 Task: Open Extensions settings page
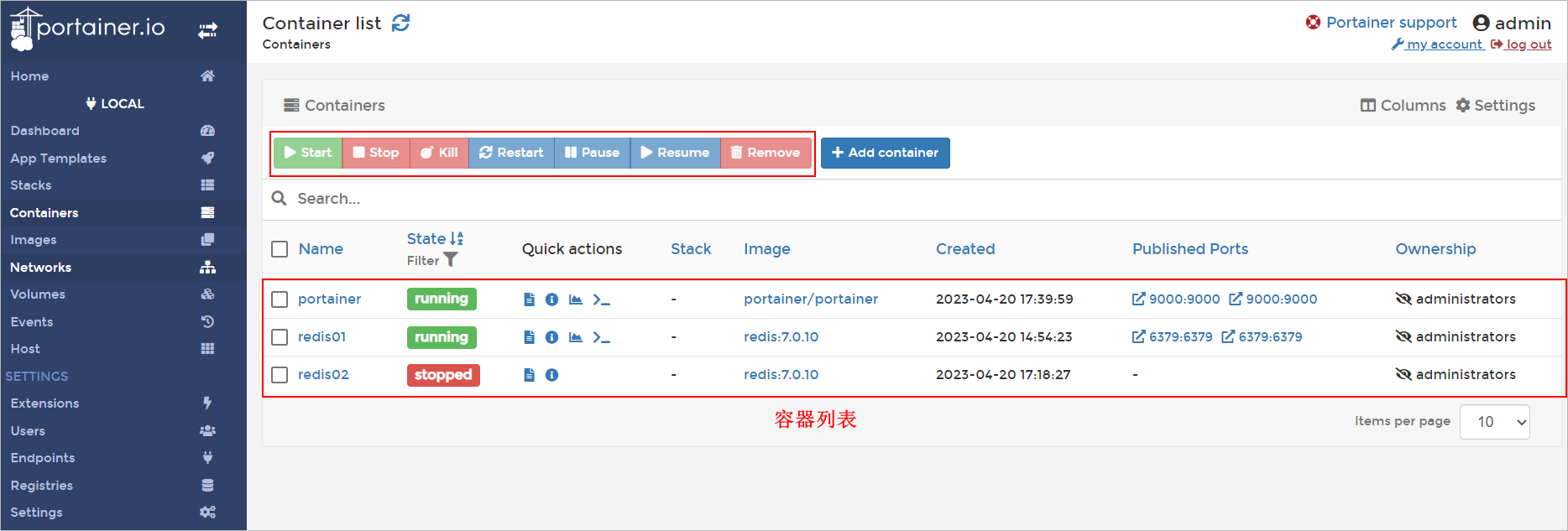123,403
